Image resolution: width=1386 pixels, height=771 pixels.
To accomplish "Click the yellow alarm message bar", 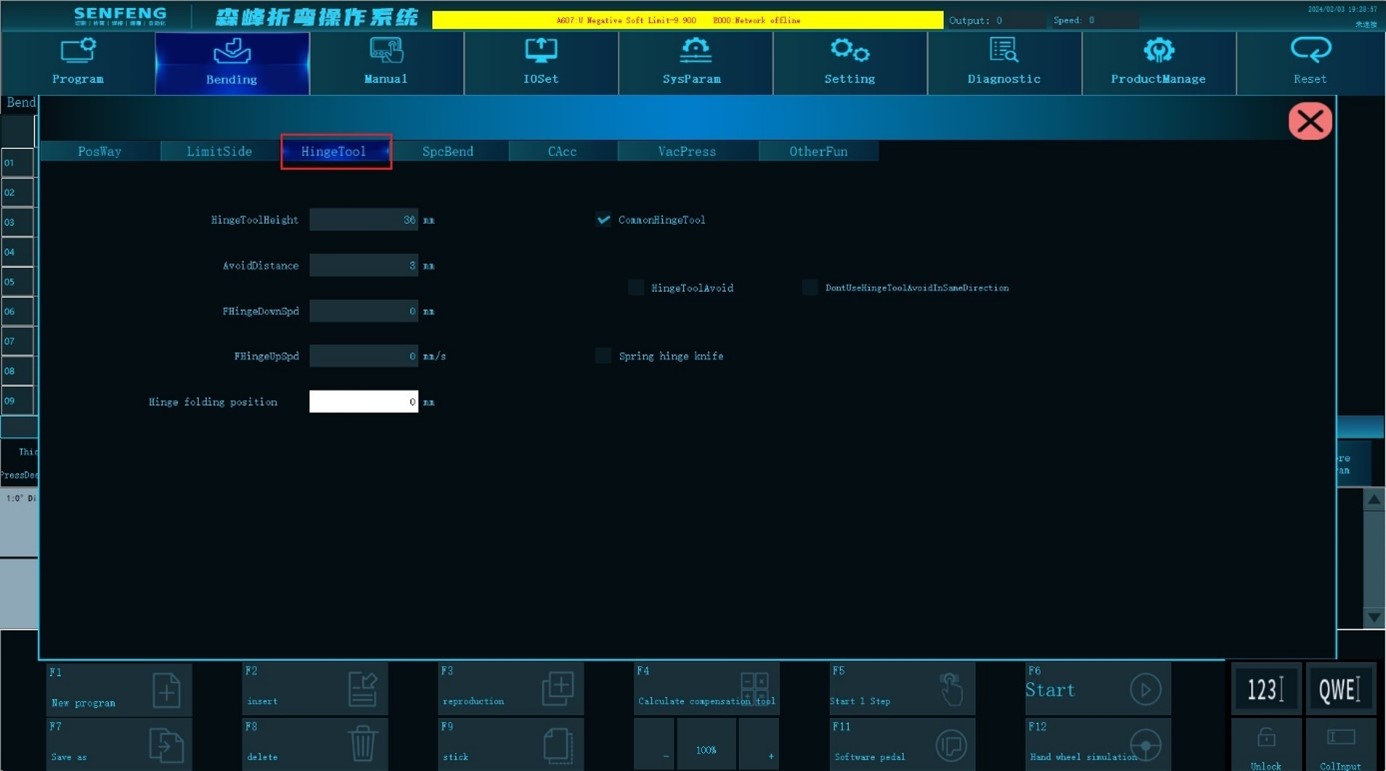I will coord(687,20).
